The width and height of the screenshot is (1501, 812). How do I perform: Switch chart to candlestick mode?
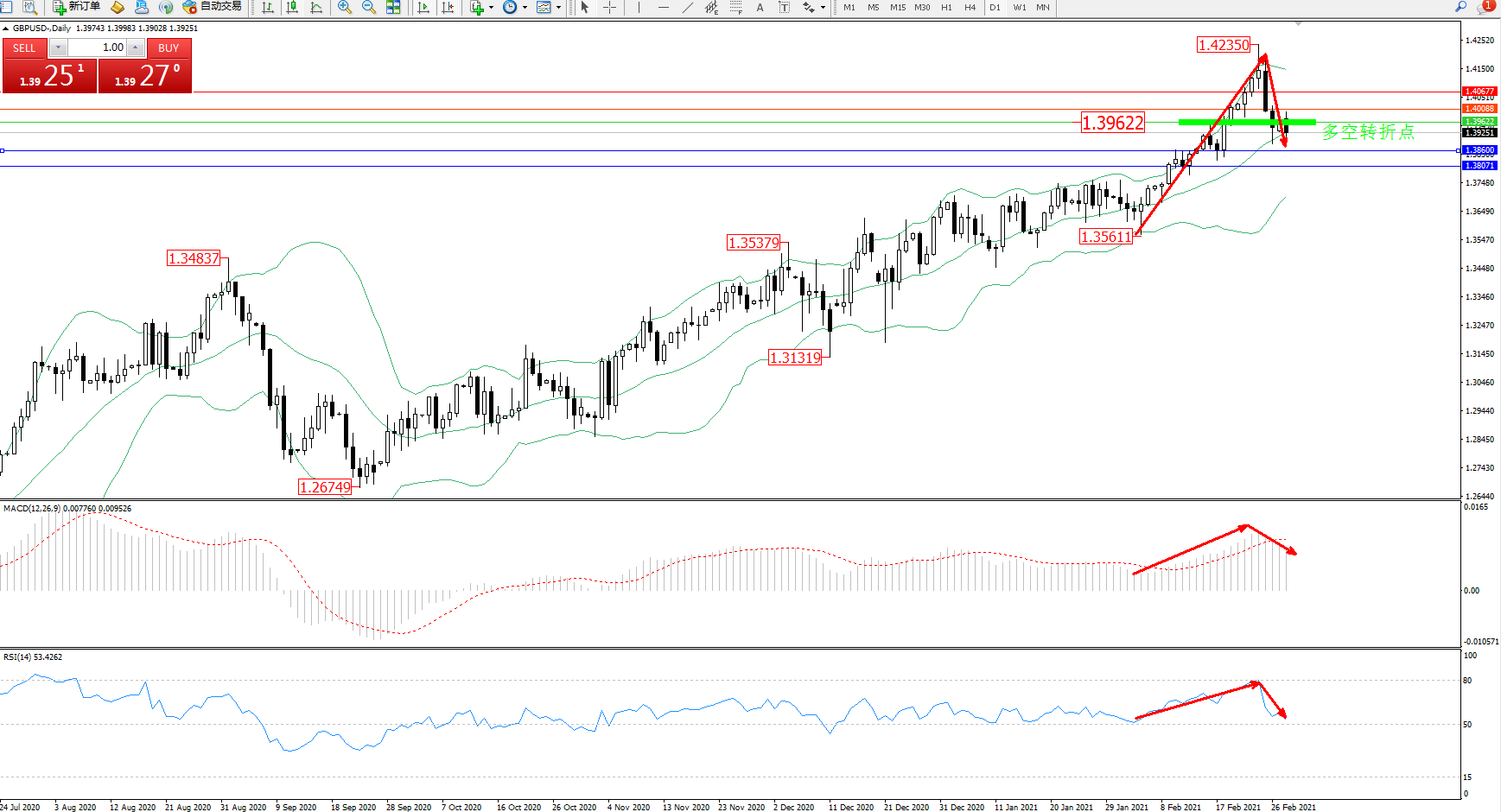point(292,7)
